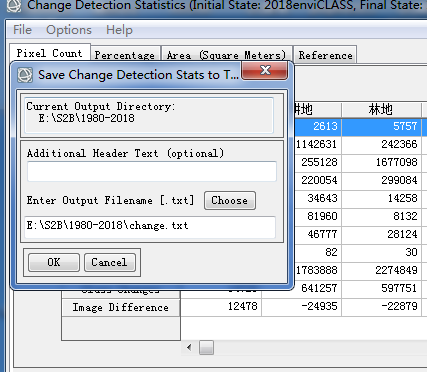Select cell with value 34643
This screenshot has height=372, width=427.
pyautogui.click(x=318, y=198)
